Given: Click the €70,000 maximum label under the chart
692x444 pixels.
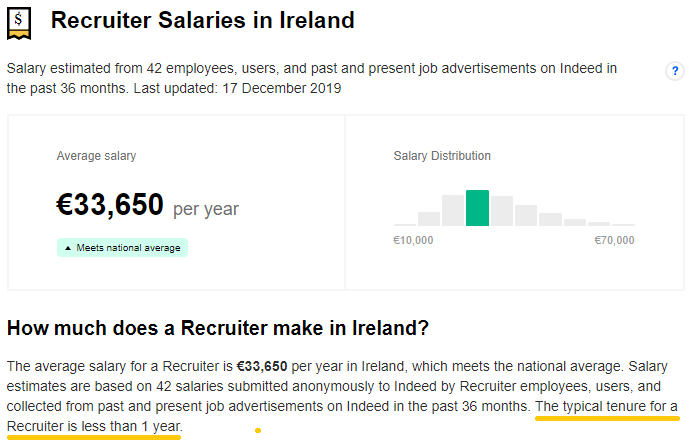Looking at the screenshot, I should point(614,241).
